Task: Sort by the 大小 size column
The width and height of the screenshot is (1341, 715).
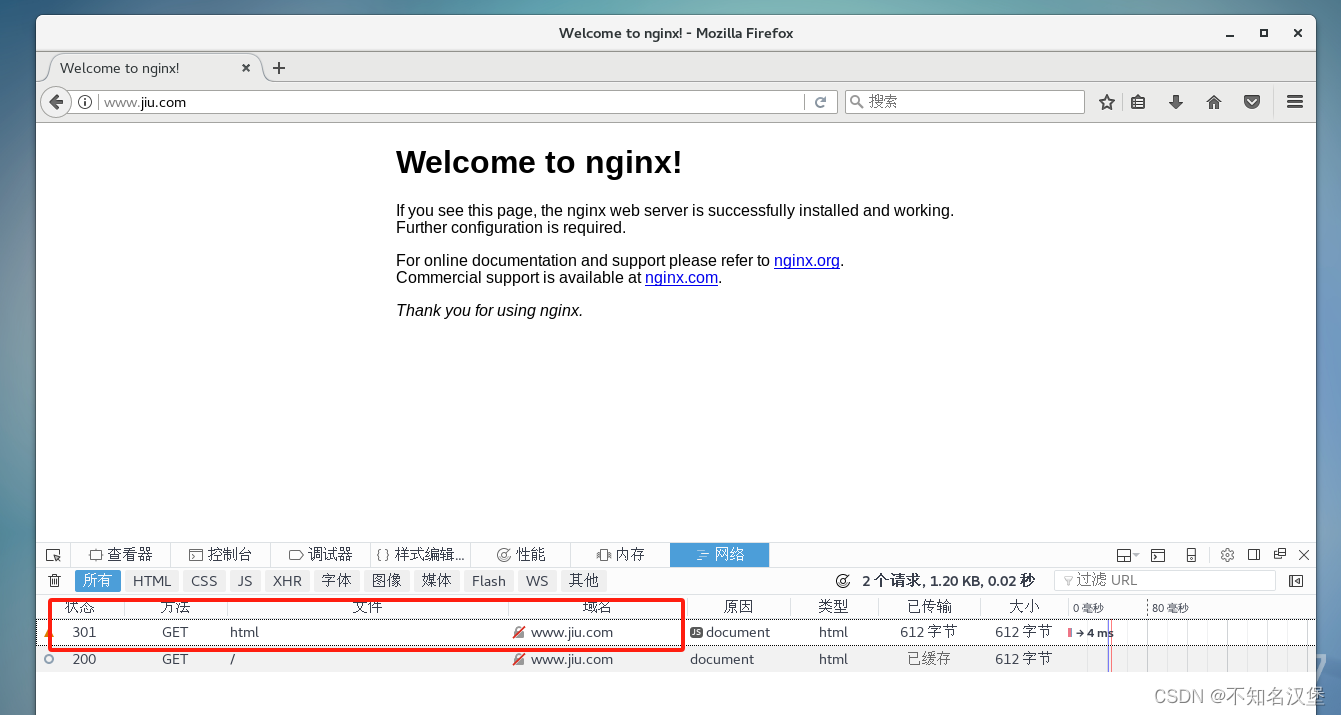Action: pyautogui.click(x=1024, y=607)
